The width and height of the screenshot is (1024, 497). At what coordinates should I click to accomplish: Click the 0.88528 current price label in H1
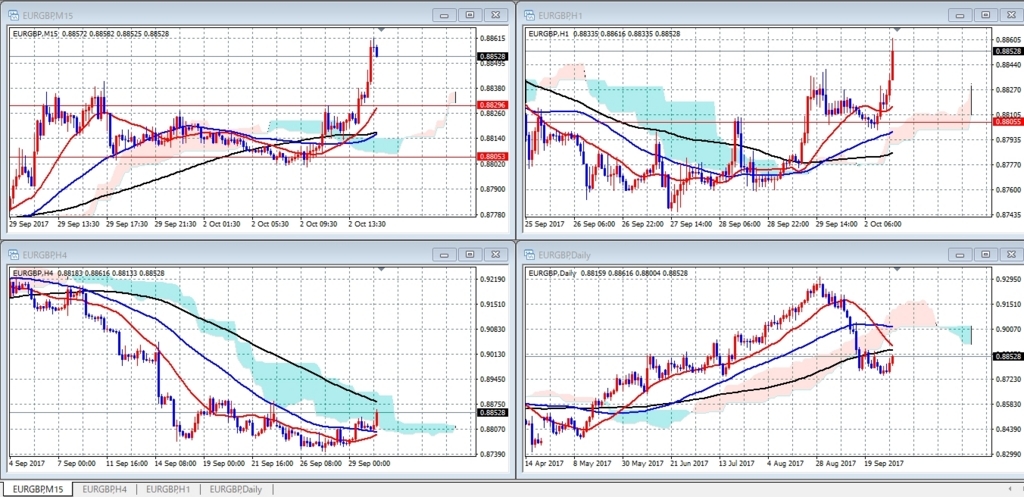pyautogui.click(x=1008, y=51)
